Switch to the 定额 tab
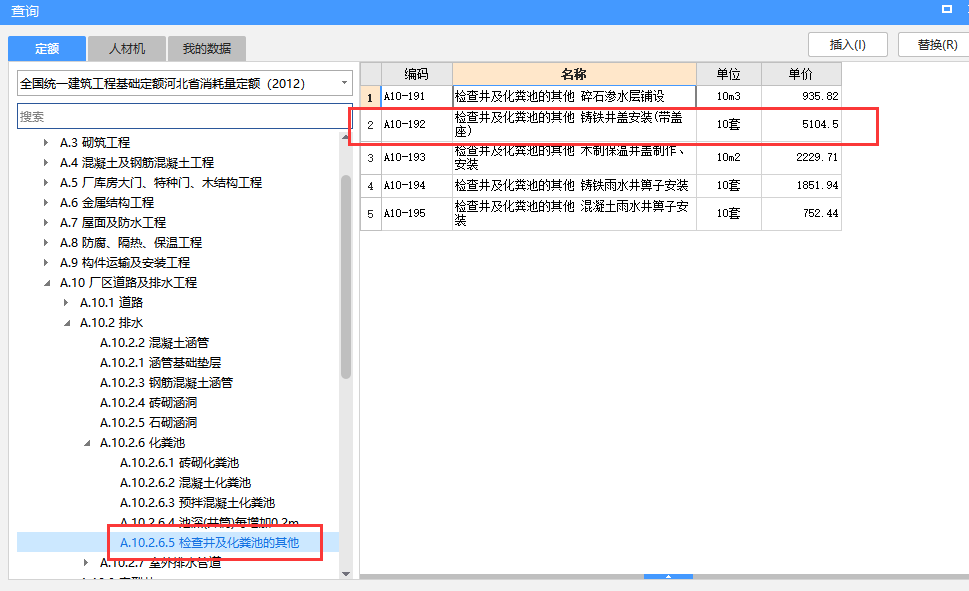This screenshot has height=591, width=969. click(47, 48)
